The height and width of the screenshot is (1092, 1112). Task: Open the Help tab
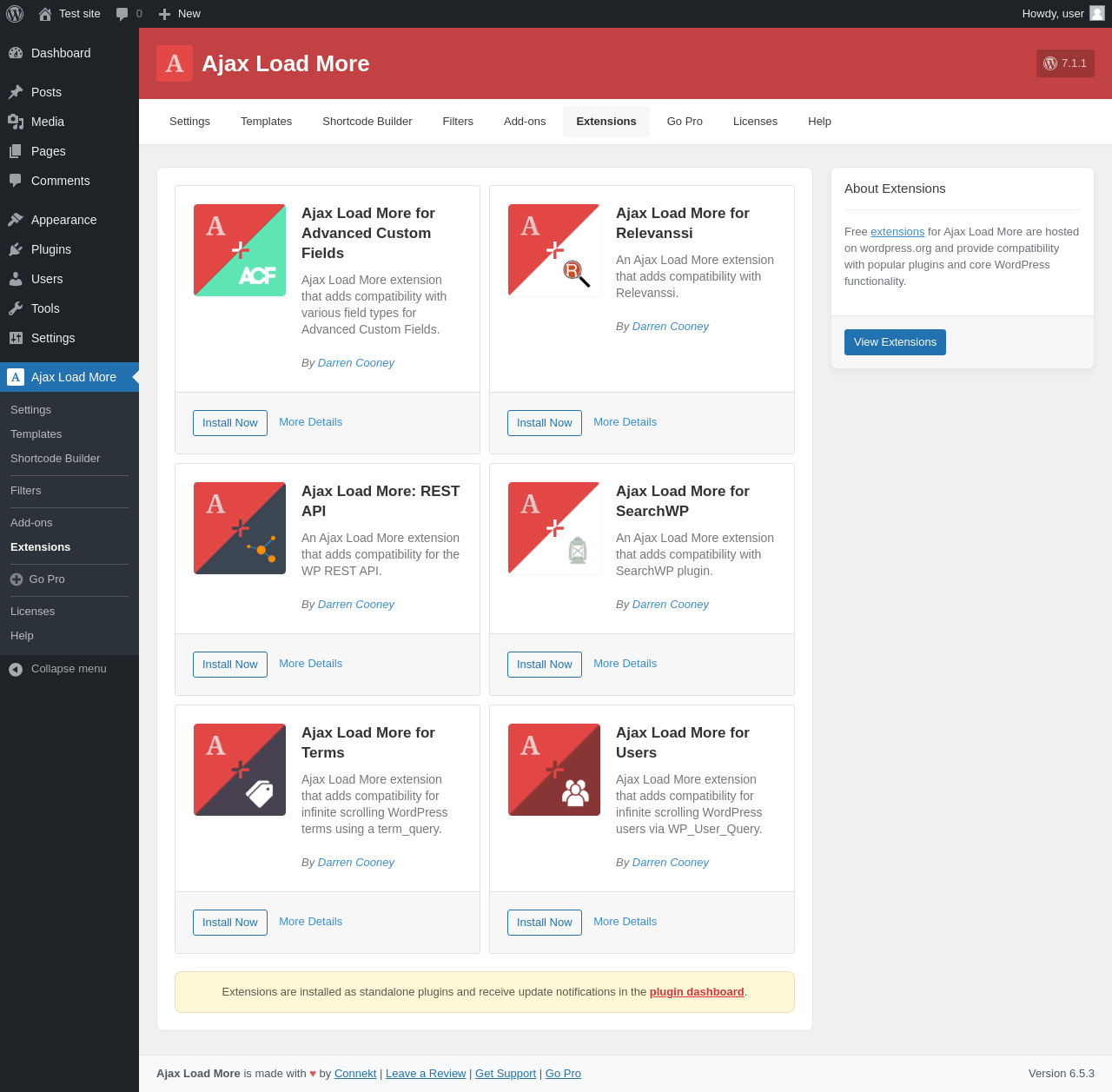[819, 122]
